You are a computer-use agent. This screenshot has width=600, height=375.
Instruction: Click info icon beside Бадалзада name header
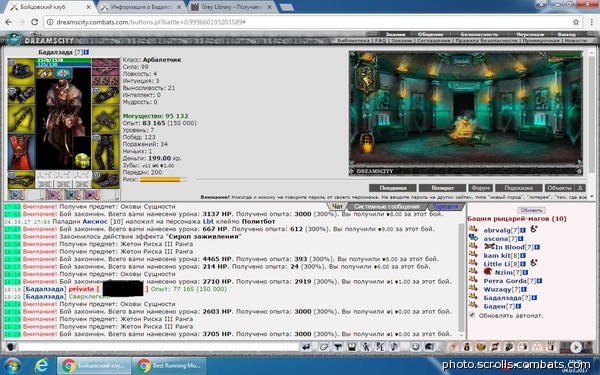86,52
